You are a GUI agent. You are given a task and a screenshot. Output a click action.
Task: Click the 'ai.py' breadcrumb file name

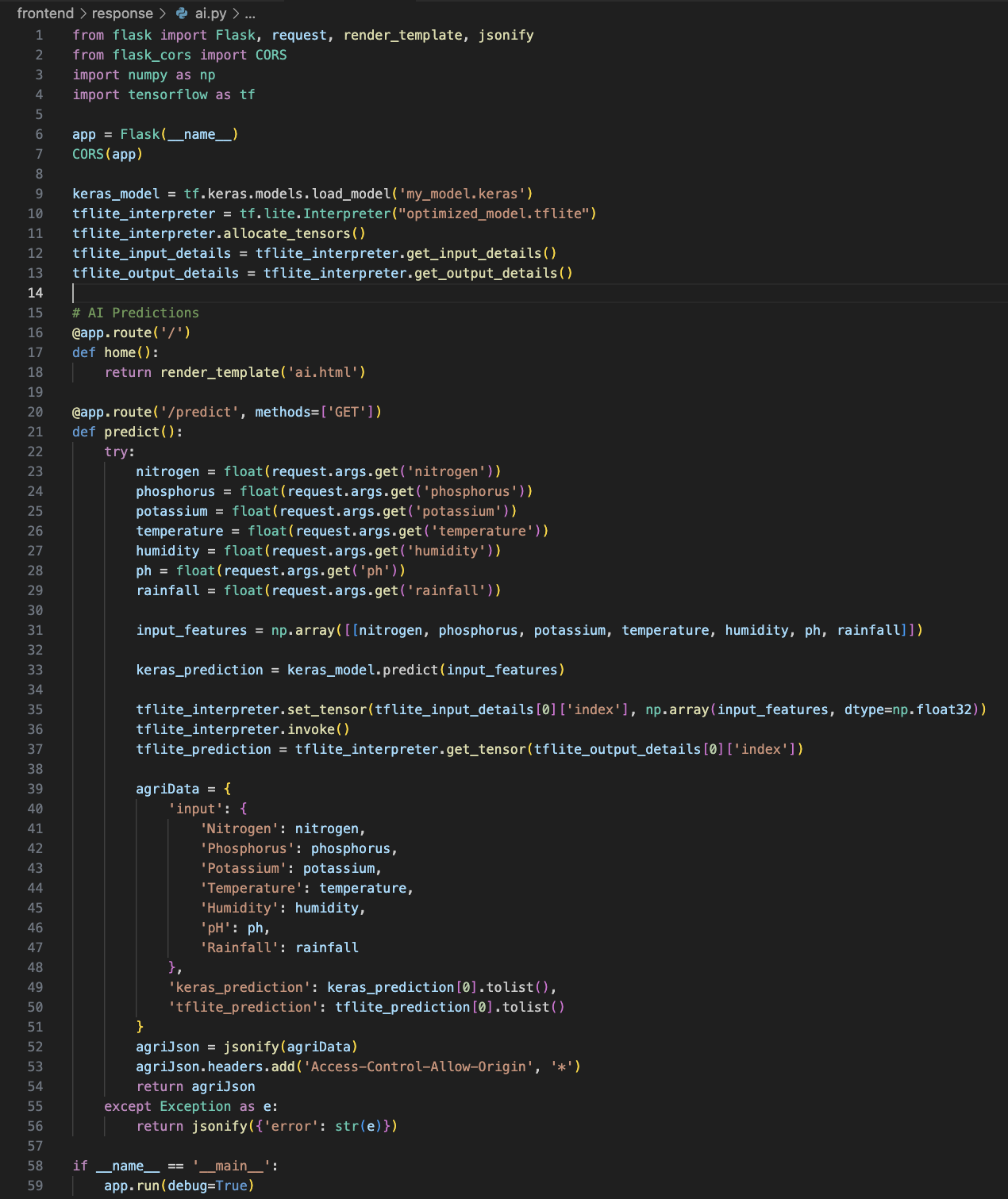click(x=211, y=13)
